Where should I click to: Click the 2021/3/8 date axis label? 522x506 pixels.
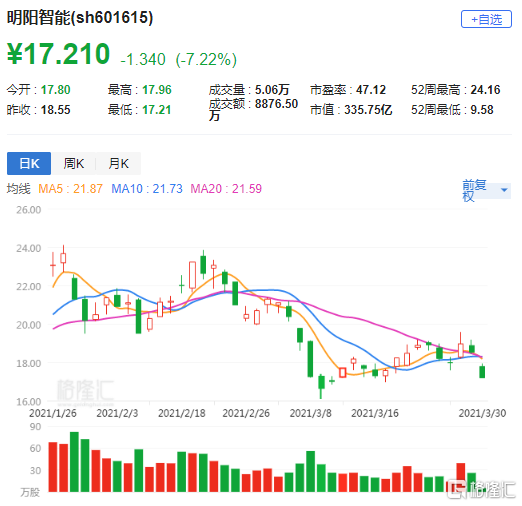(x=311, y=413)
